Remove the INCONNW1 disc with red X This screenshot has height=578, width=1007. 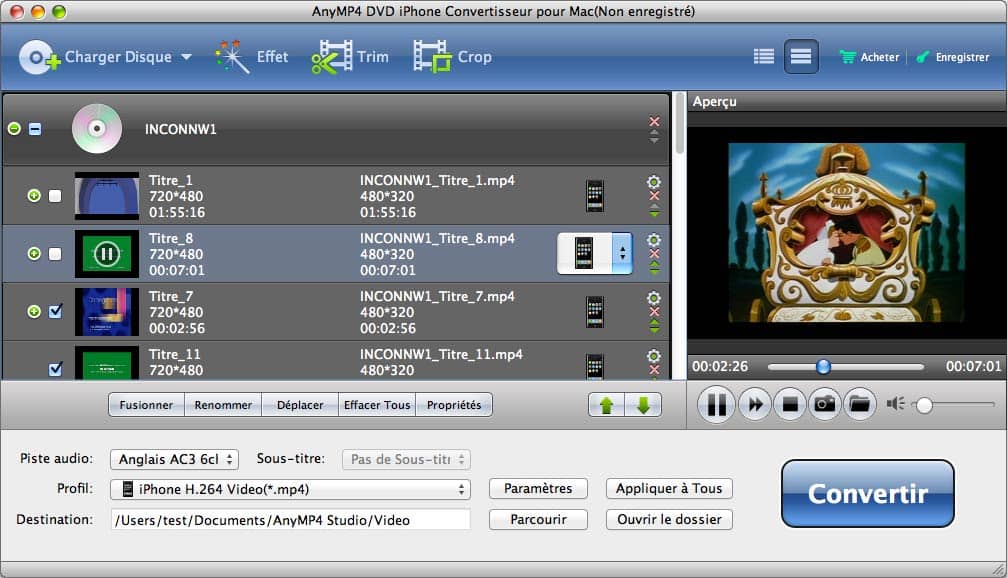point(654,121)
